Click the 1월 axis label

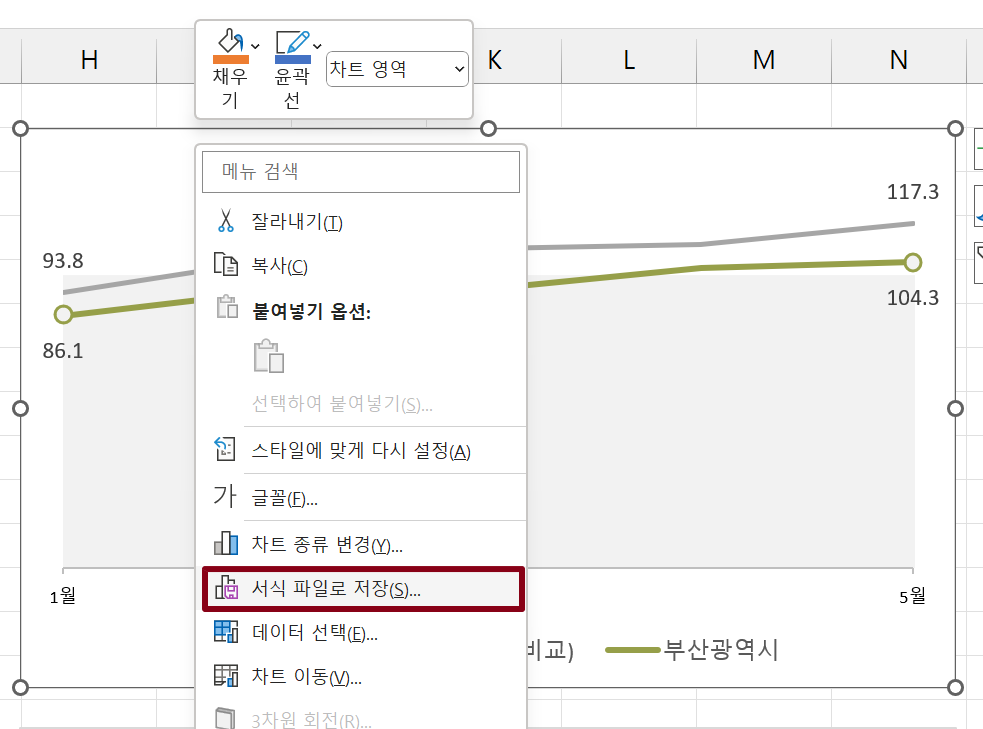(63, 595)
